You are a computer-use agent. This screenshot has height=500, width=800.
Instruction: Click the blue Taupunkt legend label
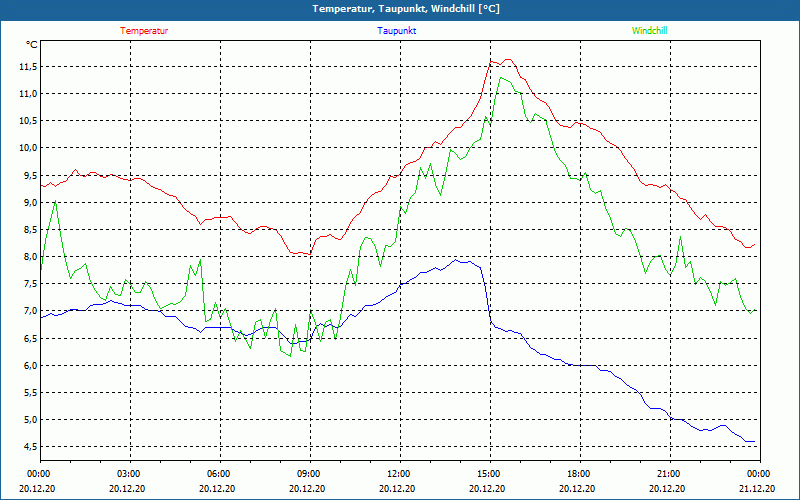[396, 31]
